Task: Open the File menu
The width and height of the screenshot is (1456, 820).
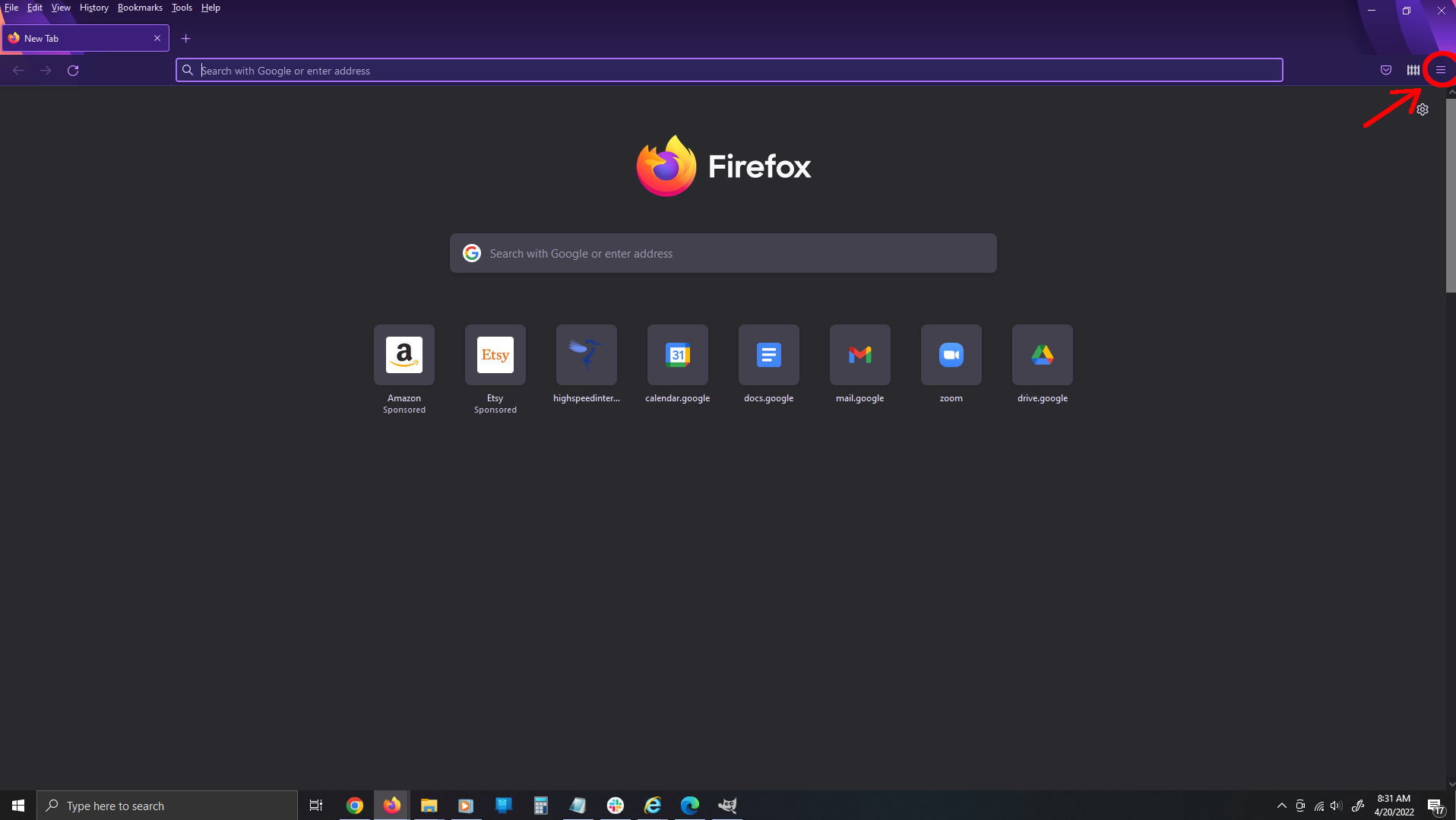Action: pos(11,8)
